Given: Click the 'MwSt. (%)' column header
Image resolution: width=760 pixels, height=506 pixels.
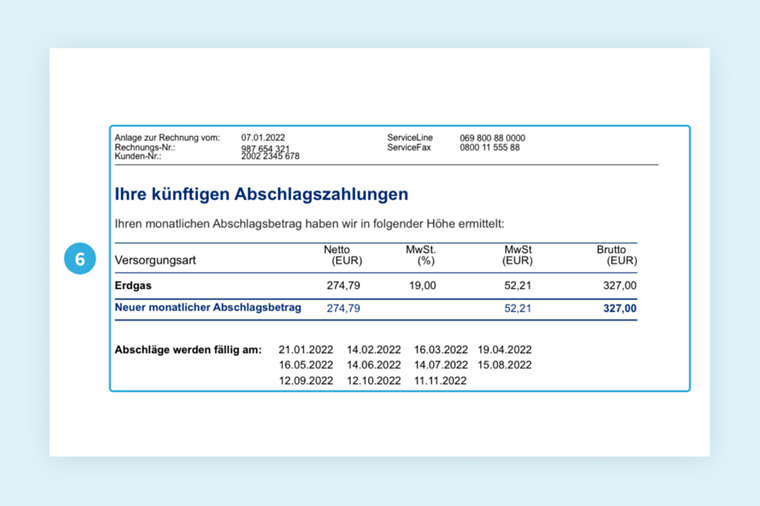Looking at the screenshot, I should pos(421,255).
